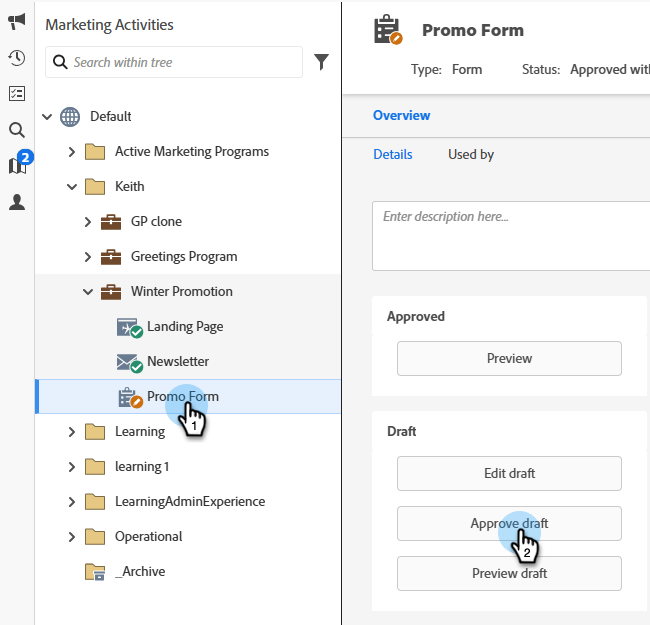Click the sidebar search magnifier icon
This screenshot has width=650, height=625.
tap(17, 129)
